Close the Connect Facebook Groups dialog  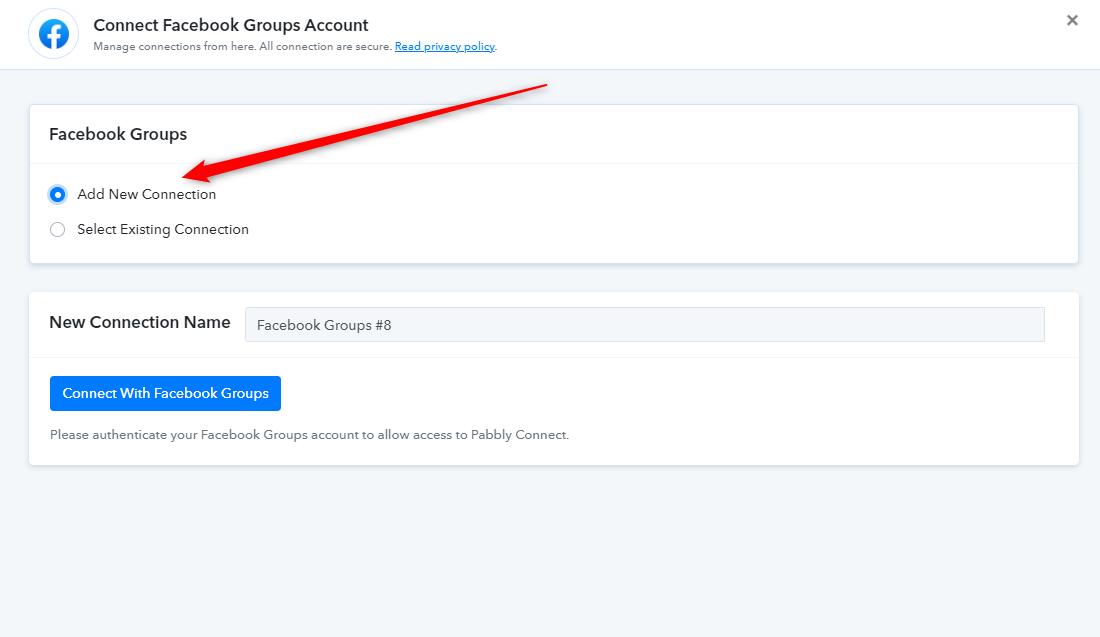[1072, 20]
